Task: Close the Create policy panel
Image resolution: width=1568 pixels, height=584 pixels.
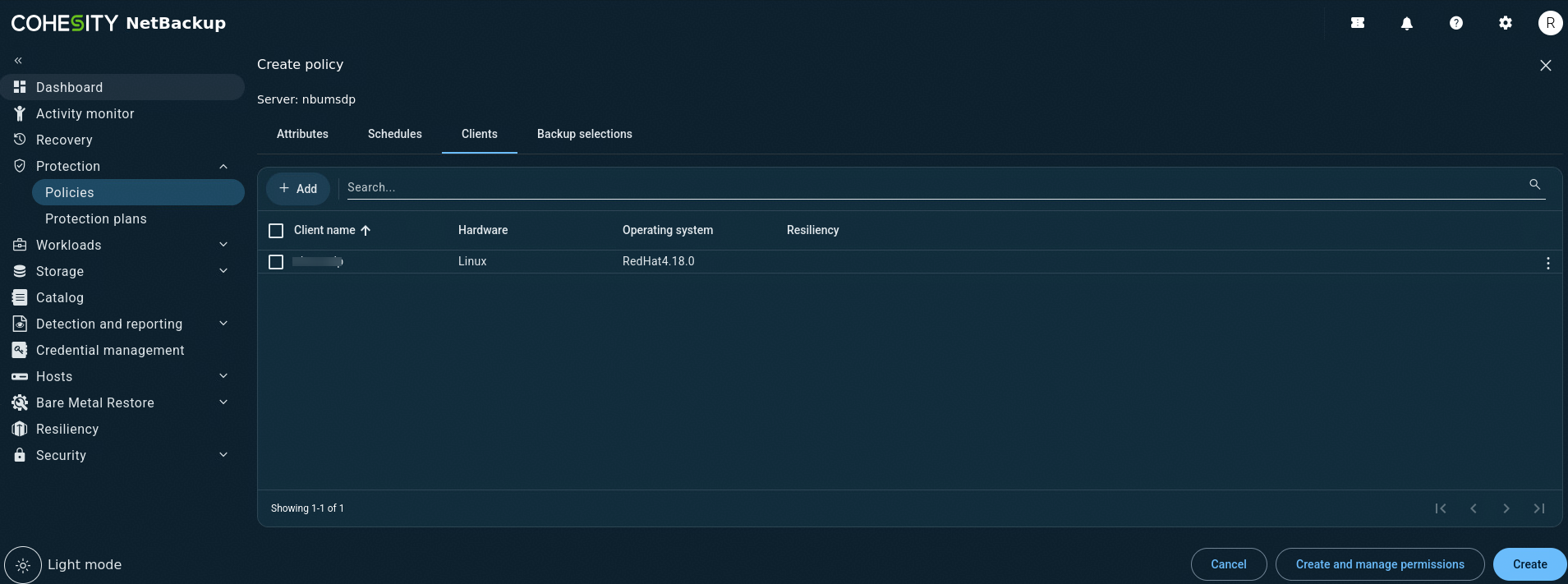Action: point(1546,65)
